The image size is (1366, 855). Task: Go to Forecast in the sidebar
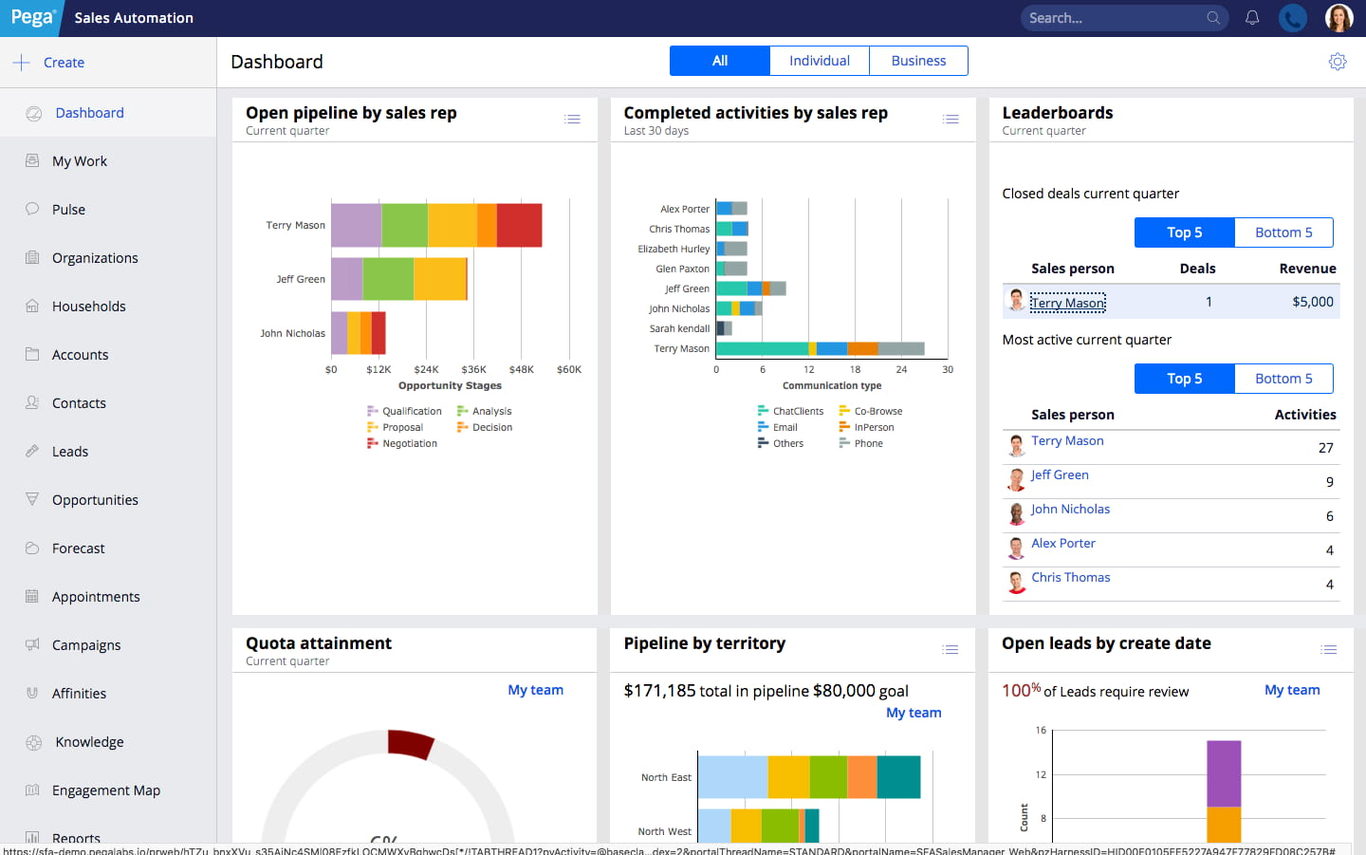[78, 548]
